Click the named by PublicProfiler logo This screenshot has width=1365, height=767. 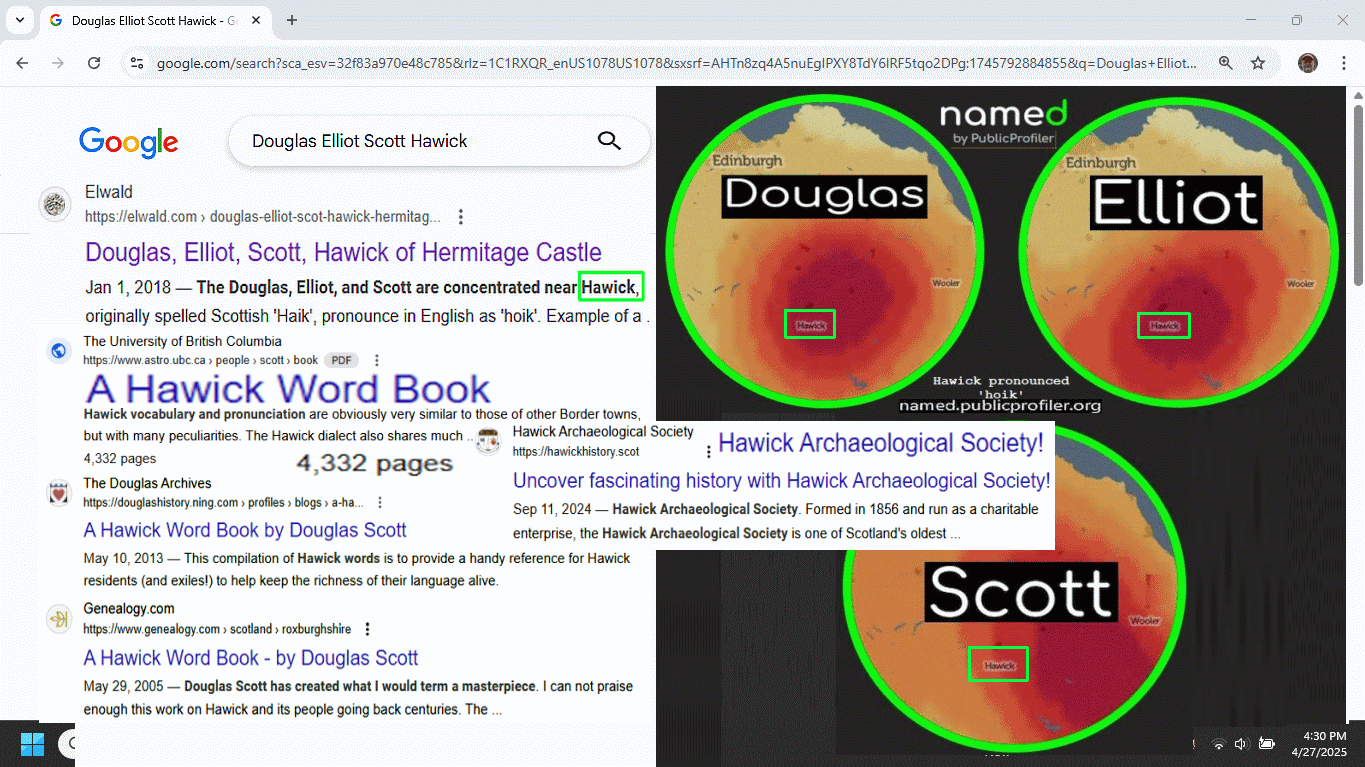1003,123
